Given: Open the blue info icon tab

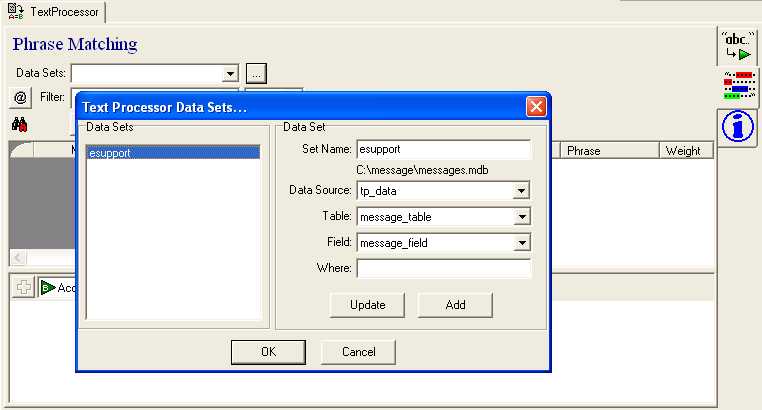Looking at the screenshot, I should [736, 127].
